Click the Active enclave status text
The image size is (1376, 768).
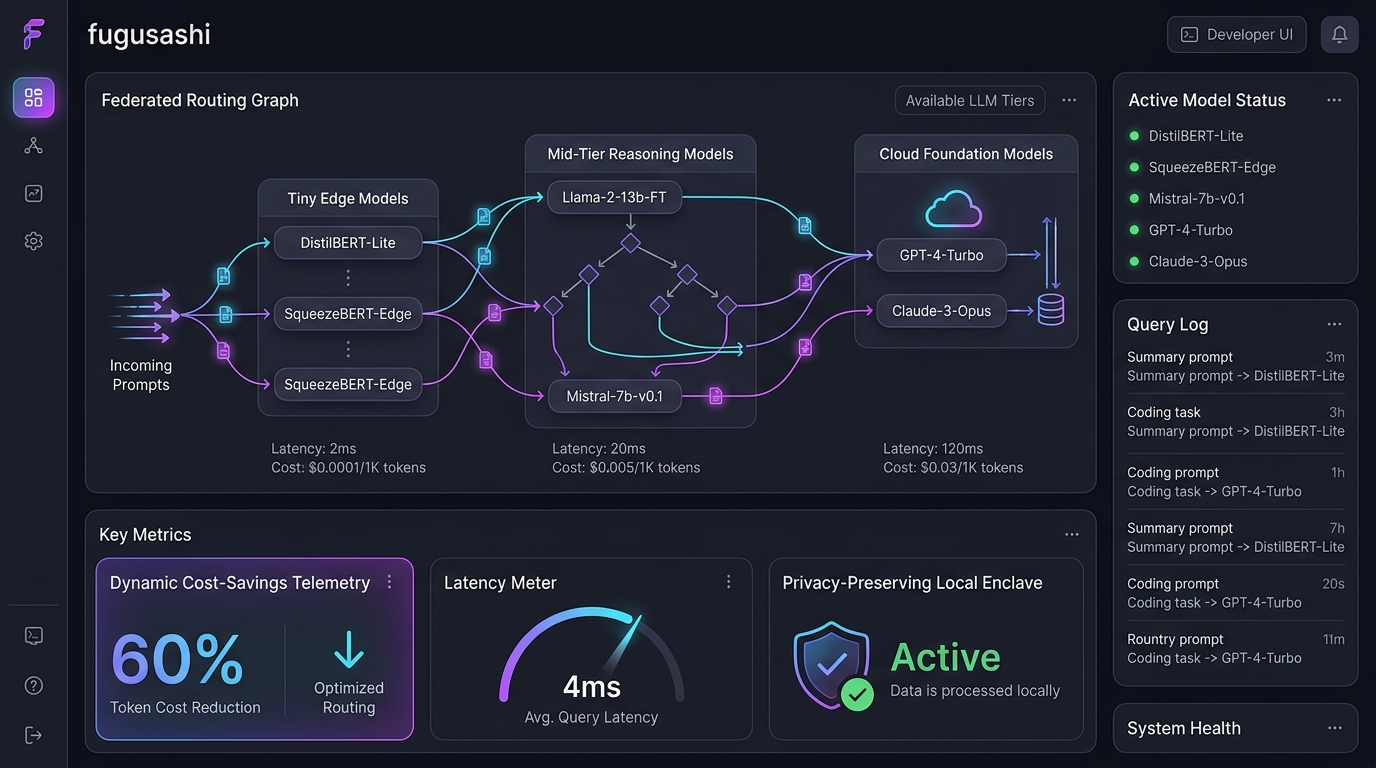pyautogui.click(x=945, y=657)
